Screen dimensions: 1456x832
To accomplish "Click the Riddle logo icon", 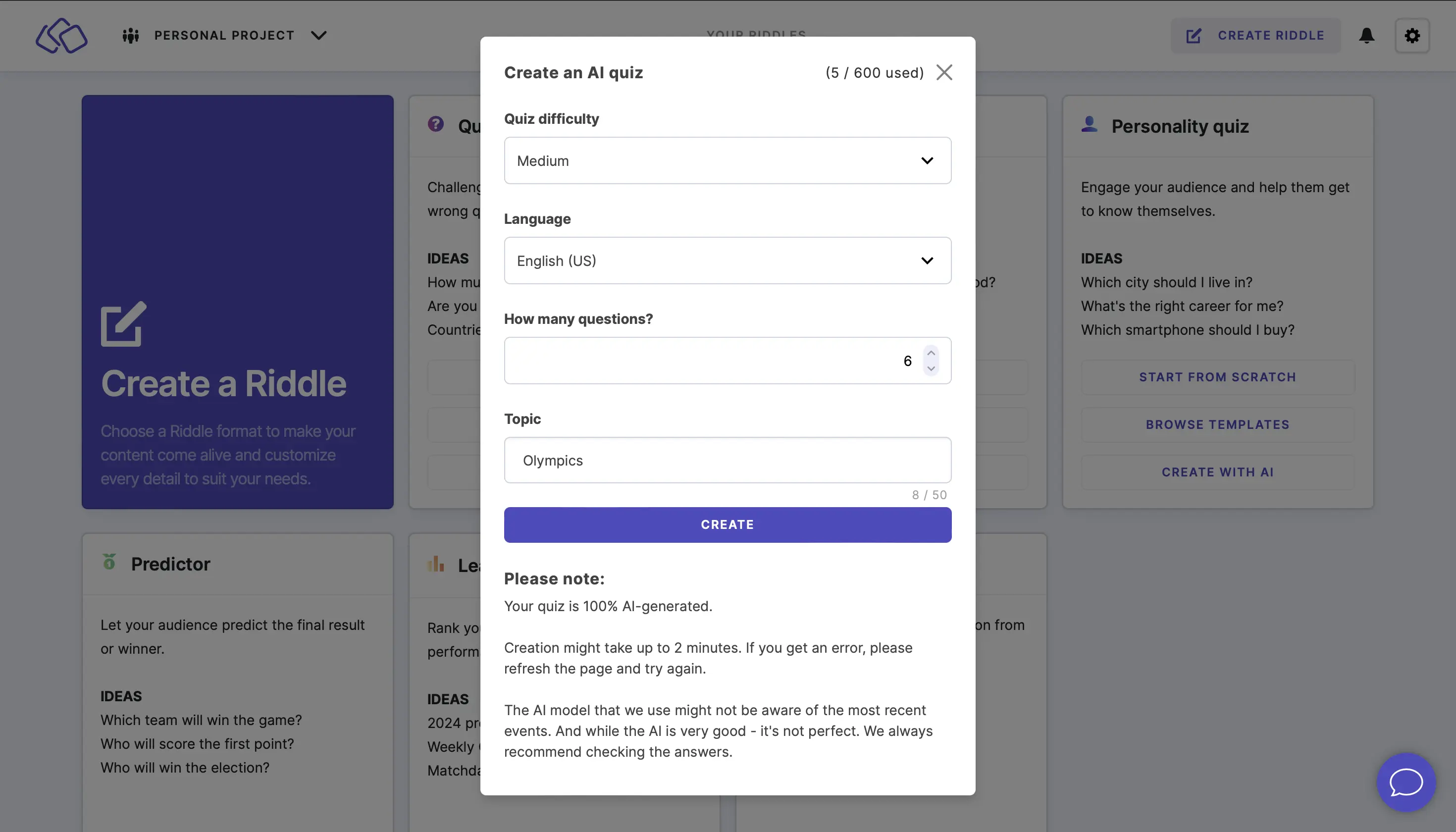I will (x=62, y=36).
